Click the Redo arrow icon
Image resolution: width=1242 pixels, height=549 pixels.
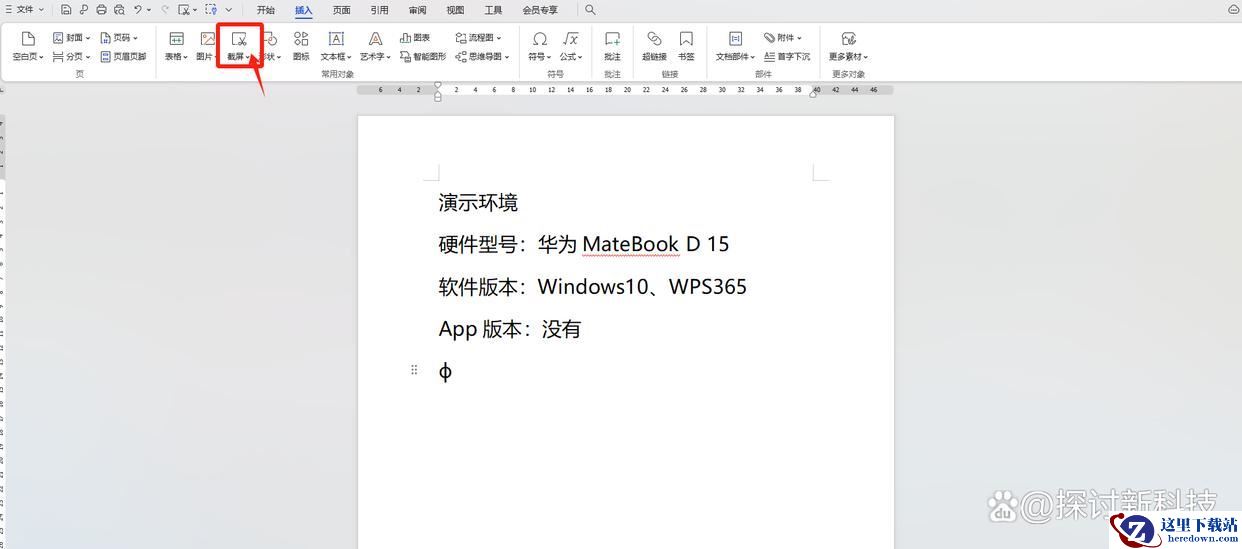coord(165,10)
